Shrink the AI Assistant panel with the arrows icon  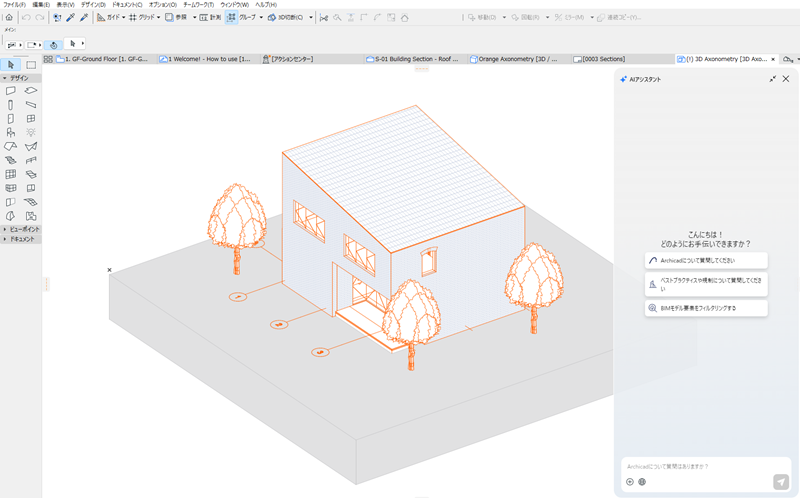click(772, 79)
